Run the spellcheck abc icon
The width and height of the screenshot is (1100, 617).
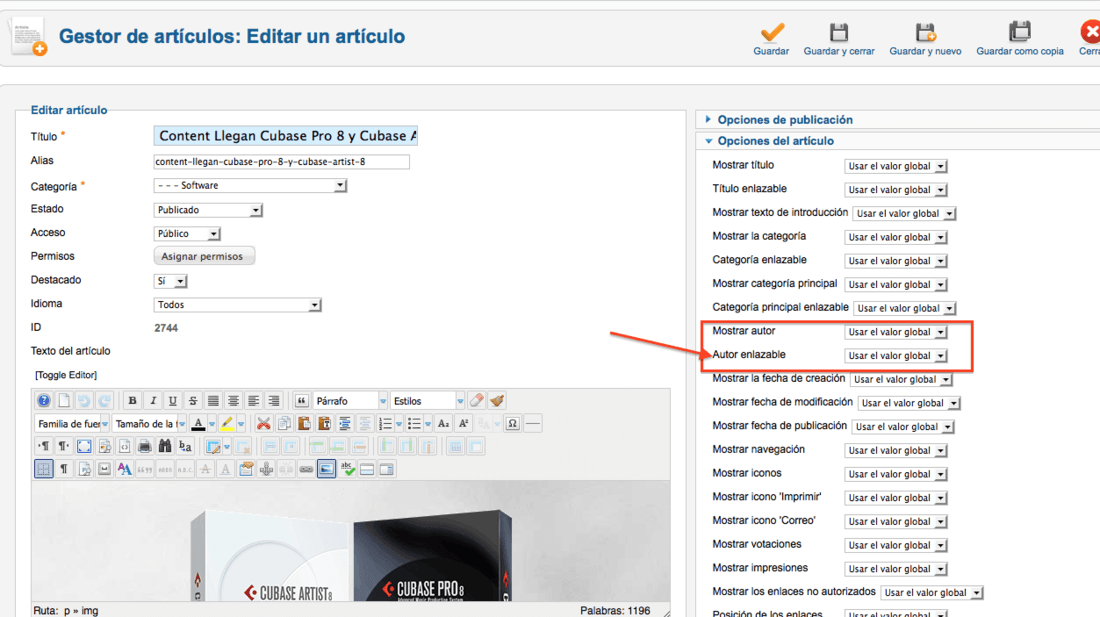tap(347, 469)
